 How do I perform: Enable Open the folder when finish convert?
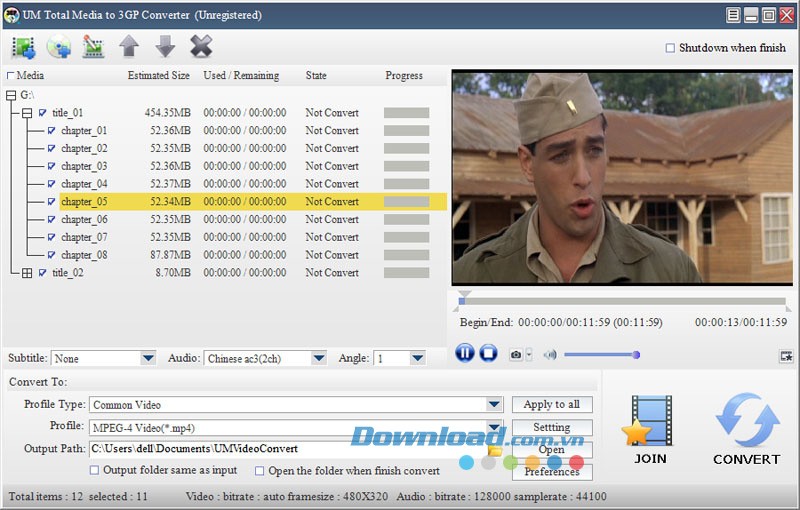[259, 471]
